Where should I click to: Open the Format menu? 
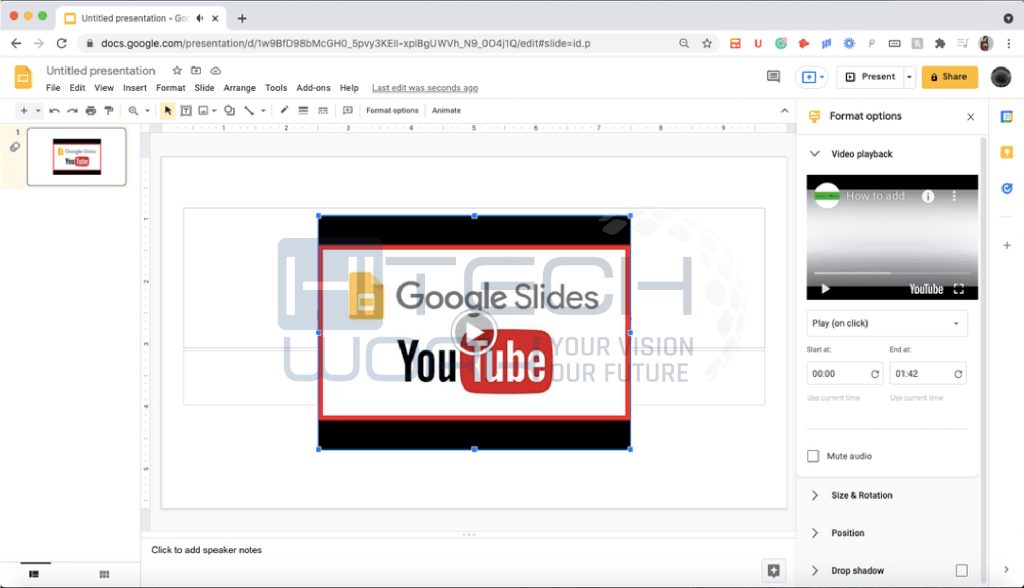click(x=170, y=88)
